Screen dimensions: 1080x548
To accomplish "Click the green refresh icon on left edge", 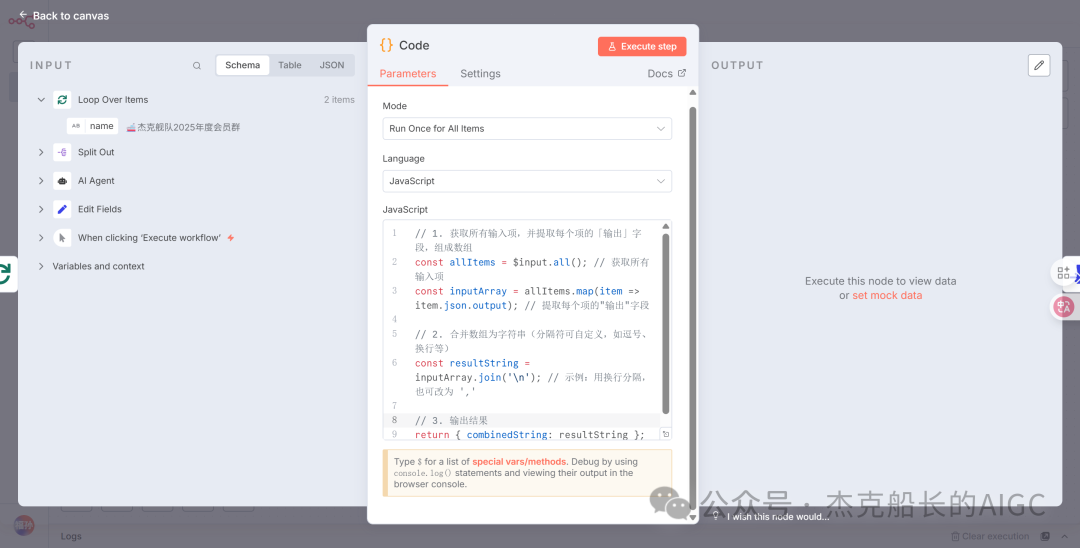I will tap(6, 273).
